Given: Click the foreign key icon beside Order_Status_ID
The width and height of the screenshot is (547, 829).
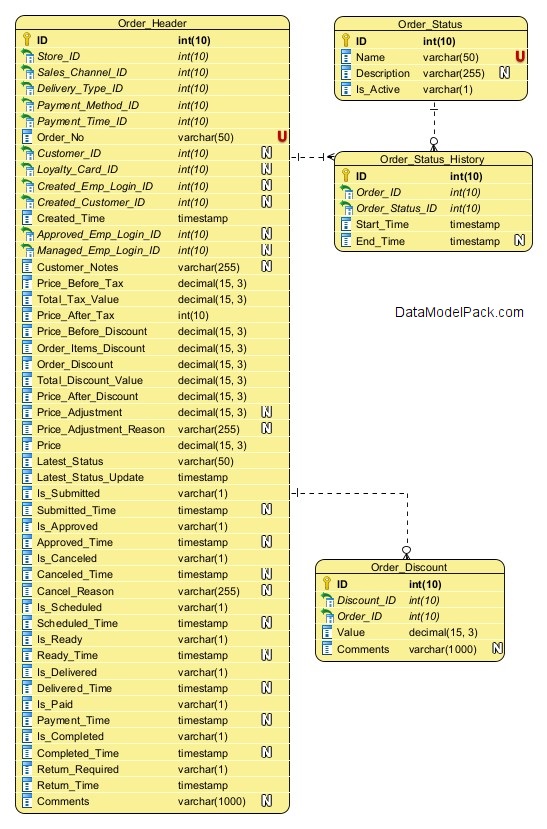Looking at the screenshot, I should click(x=346, y=208).
